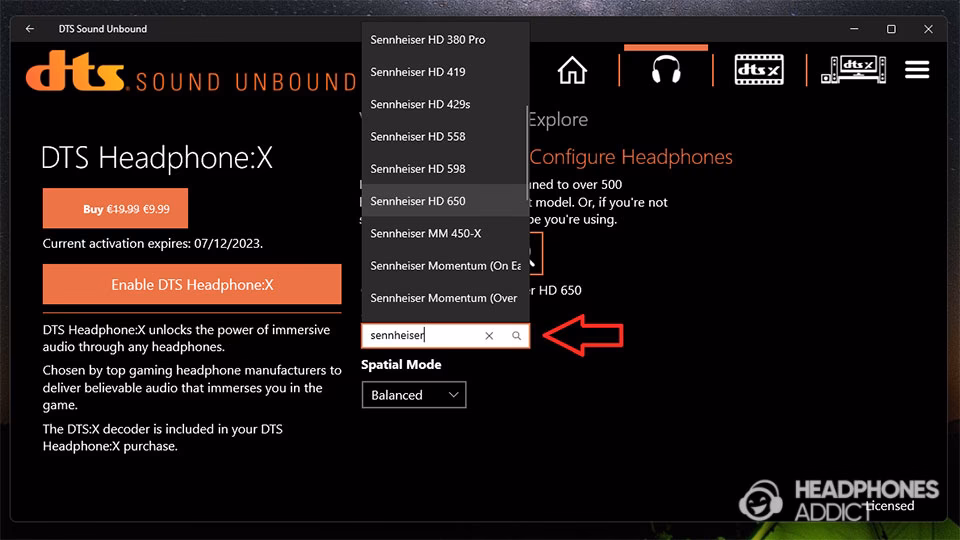Screen dimensions: 960x540
Task: Maximize the DTS Sound Unbound window
Action: [891, 29]
